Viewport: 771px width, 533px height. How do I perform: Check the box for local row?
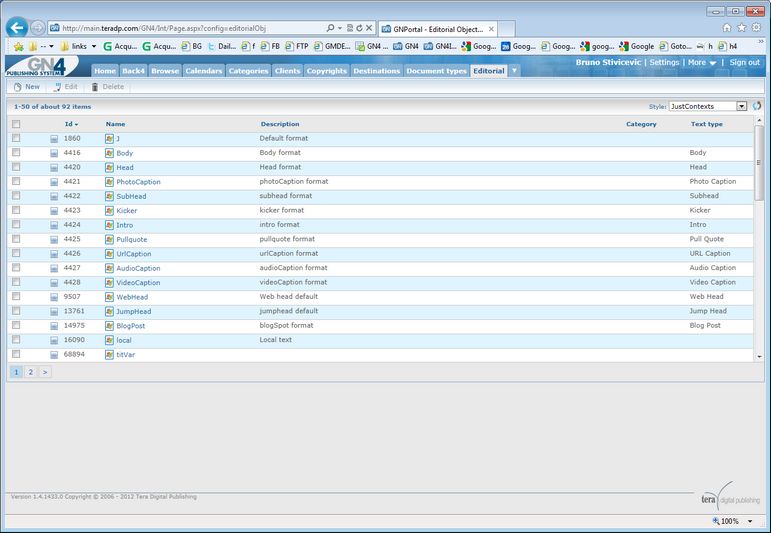coord(16,340)
